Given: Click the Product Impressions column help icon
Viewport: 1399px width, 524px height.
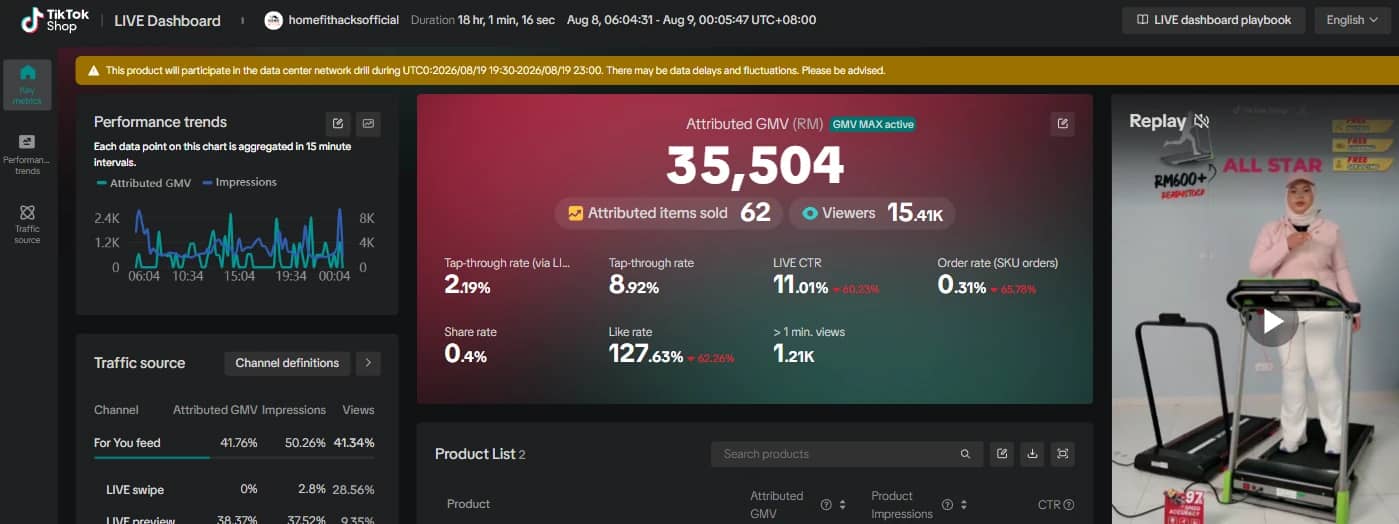Looking at the screenshot, I should pyautogui.click(x=946, y=505).
